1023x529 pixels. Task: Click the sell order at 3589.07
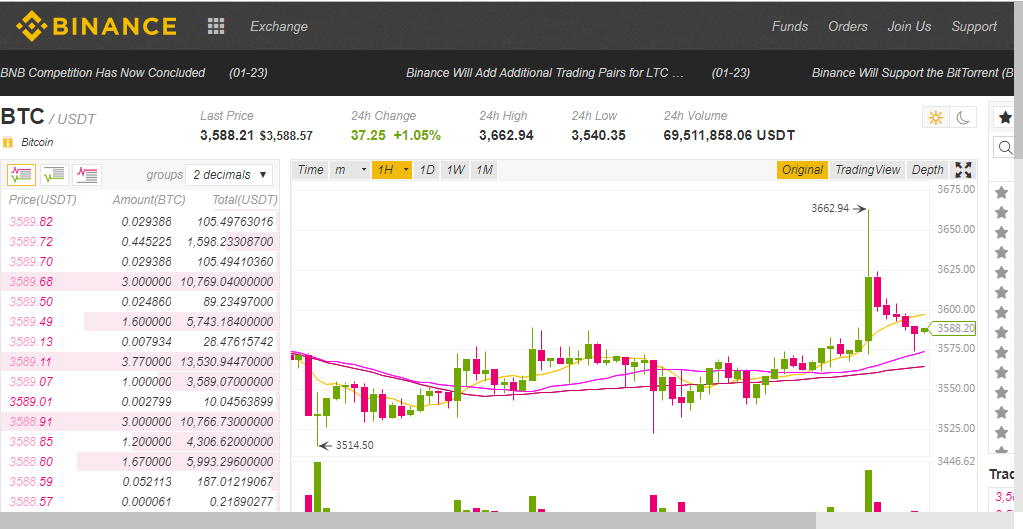tap(140, 382)
